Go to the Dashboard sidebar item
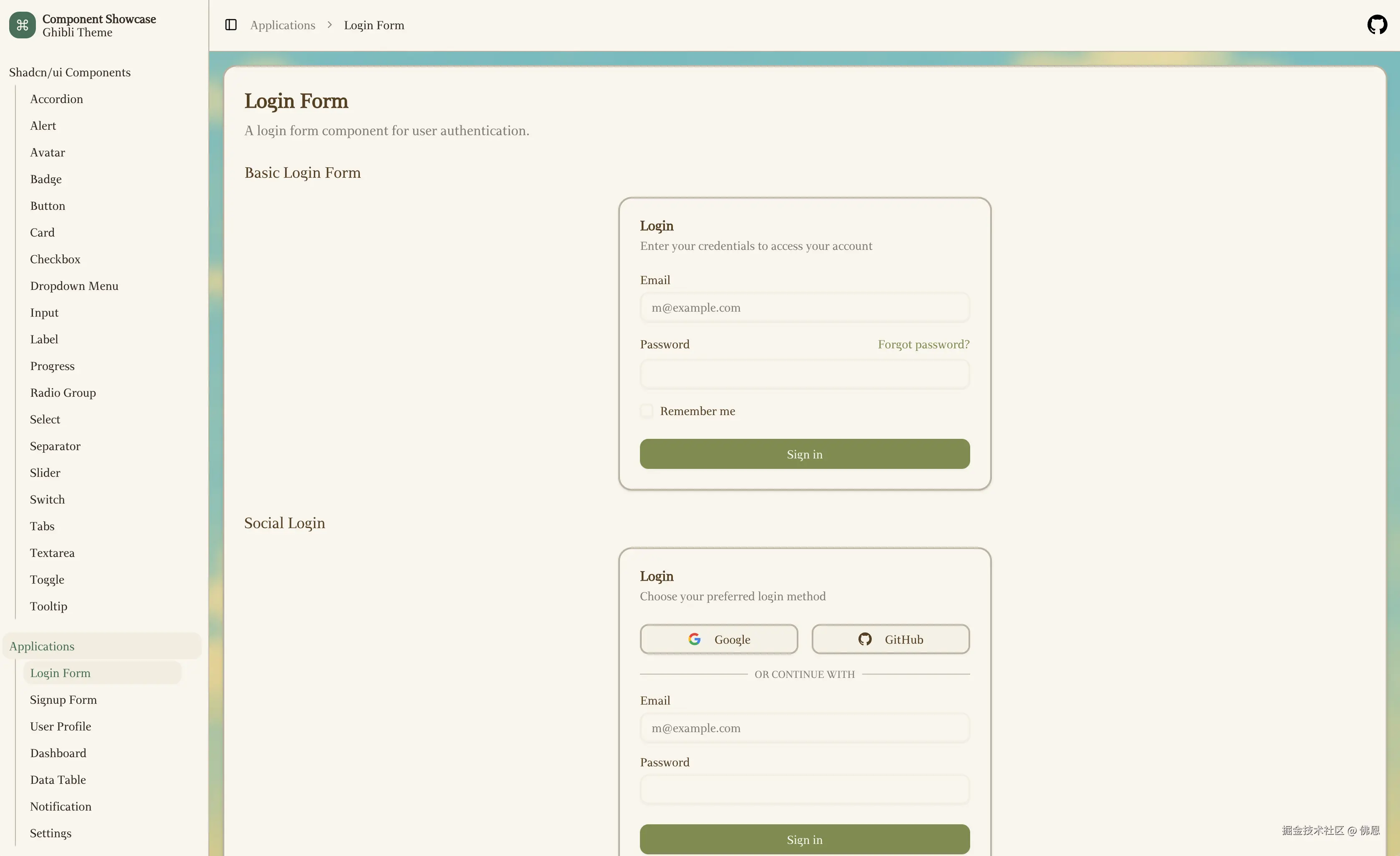The width and height of the screenshot is (1400, 856). point(58,753)
